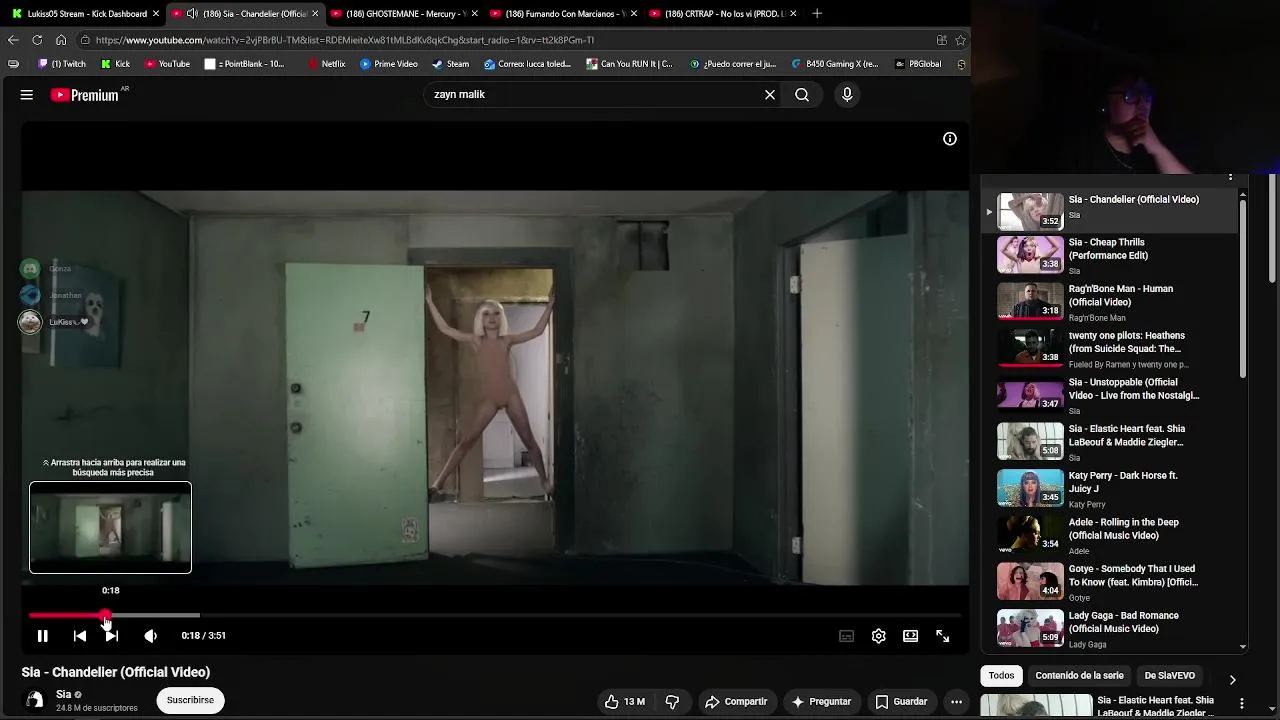Select Adele - Rolling in the Deep entry
The height and width of the screenshot is (720, 1280).
click(x=1110, y=535)
